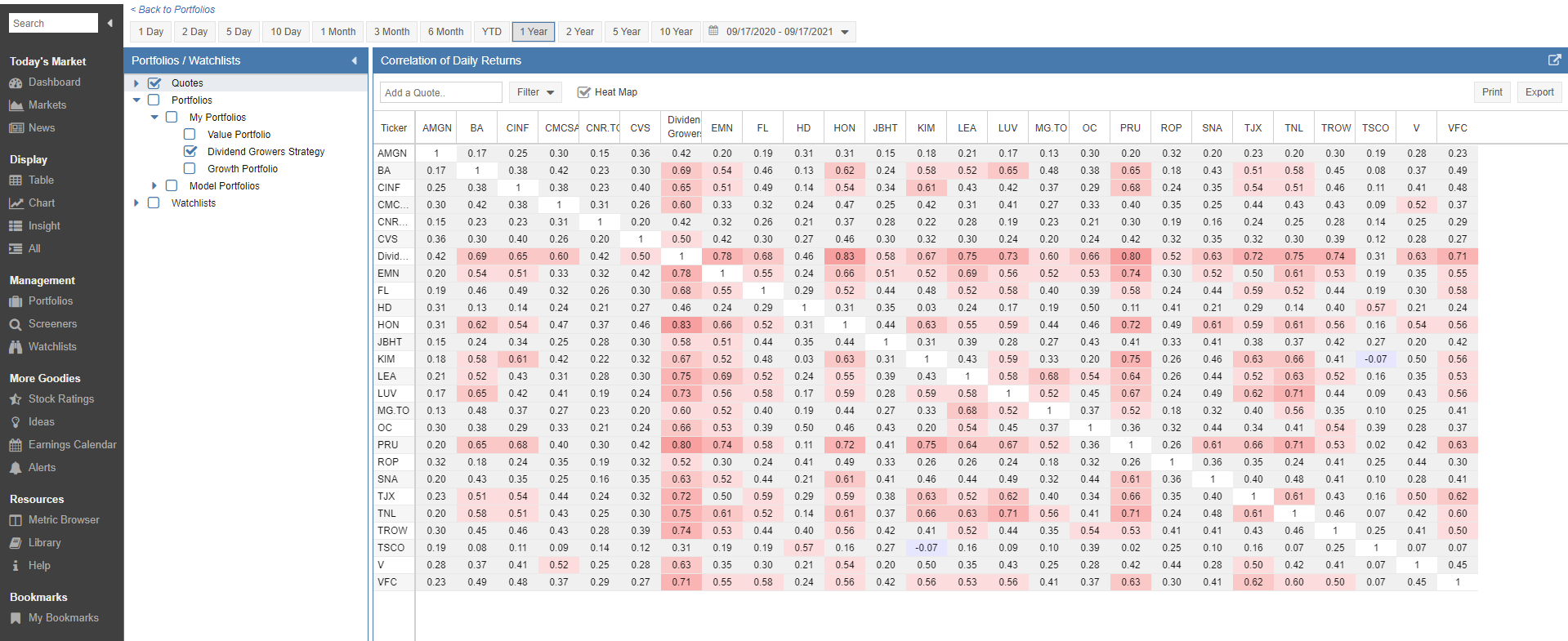Expand the Quotes tree node
The width and height of the screenshot is (1568, 641).
coord(136,83)
